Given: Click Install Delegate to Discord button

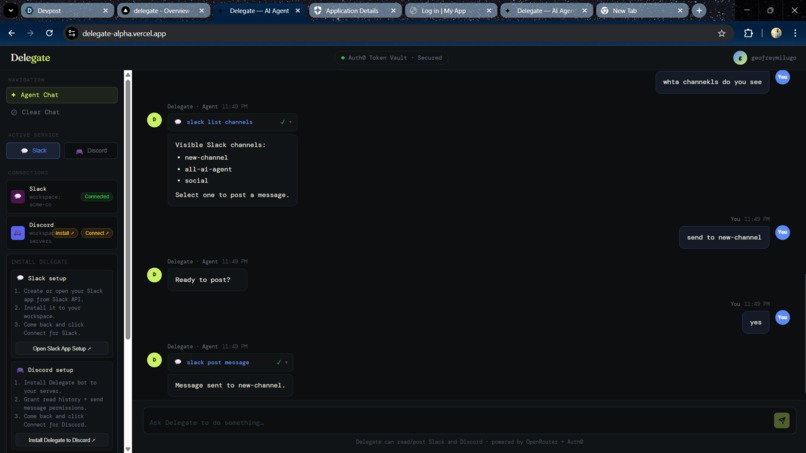Looking at the screenshot, I should (x=62, y=440).
